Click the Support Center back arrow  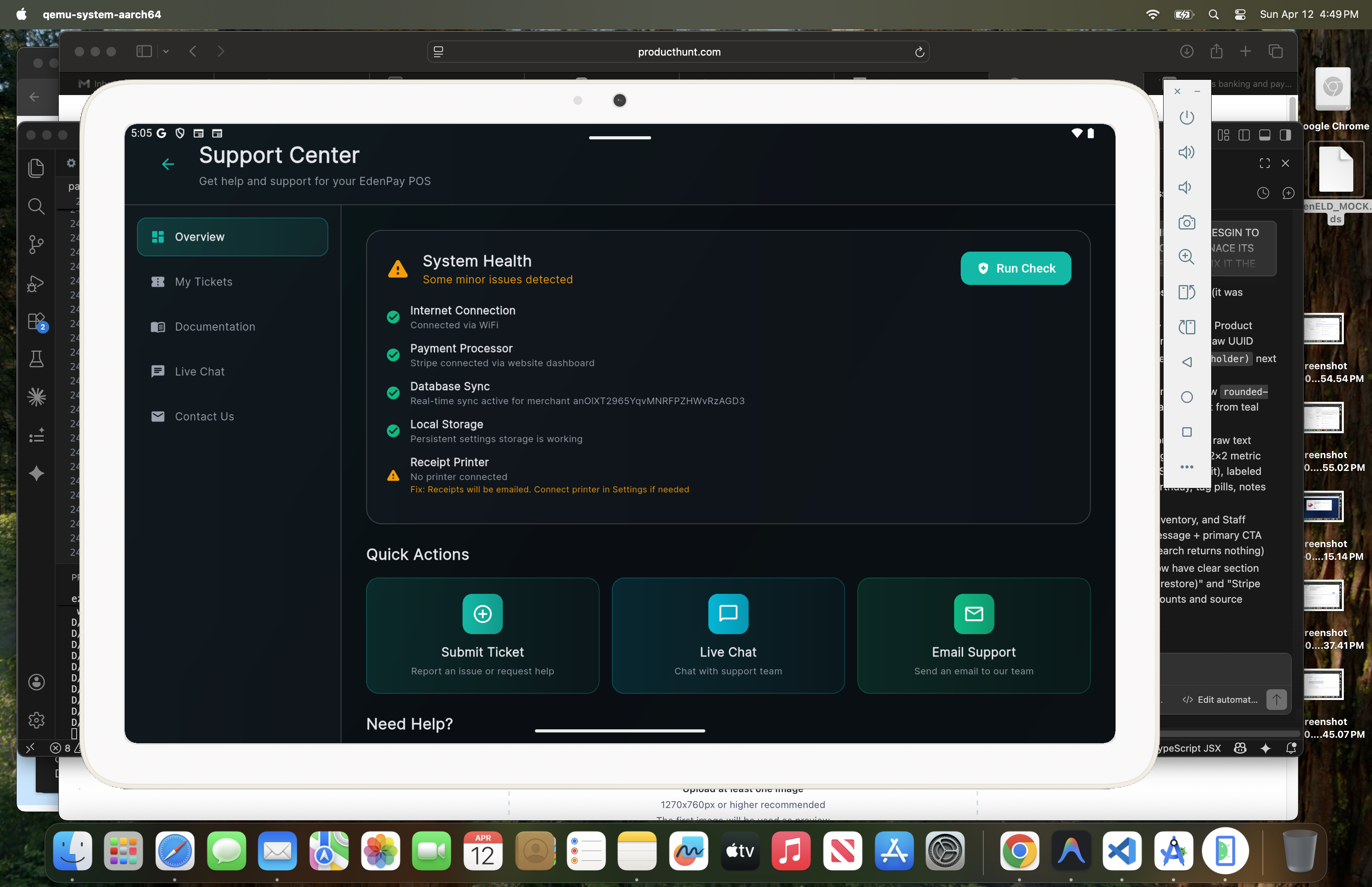tap(168, 165)
